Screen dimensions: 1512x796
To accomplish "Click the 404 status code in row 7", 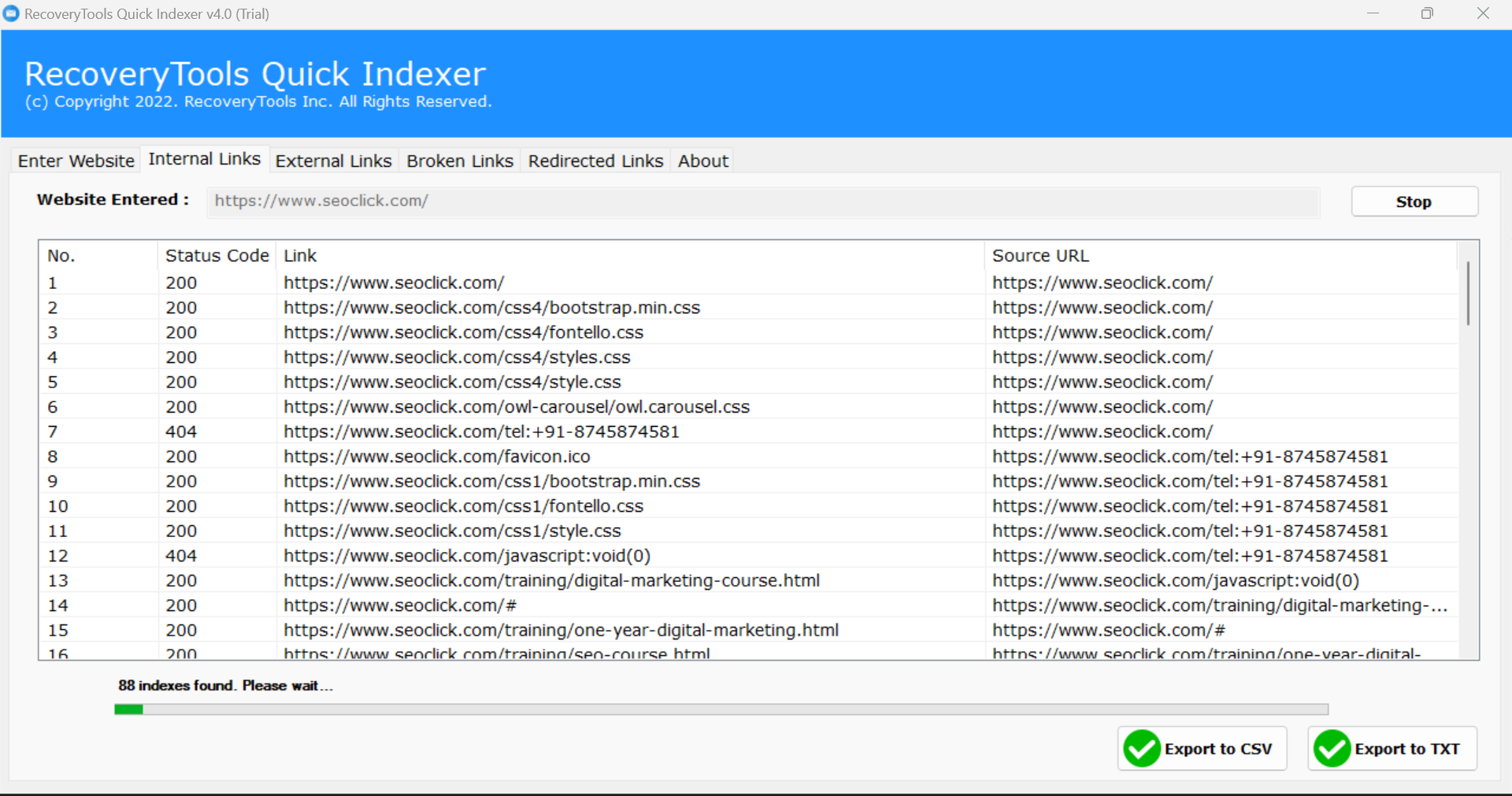I will (x=181, y=431).
